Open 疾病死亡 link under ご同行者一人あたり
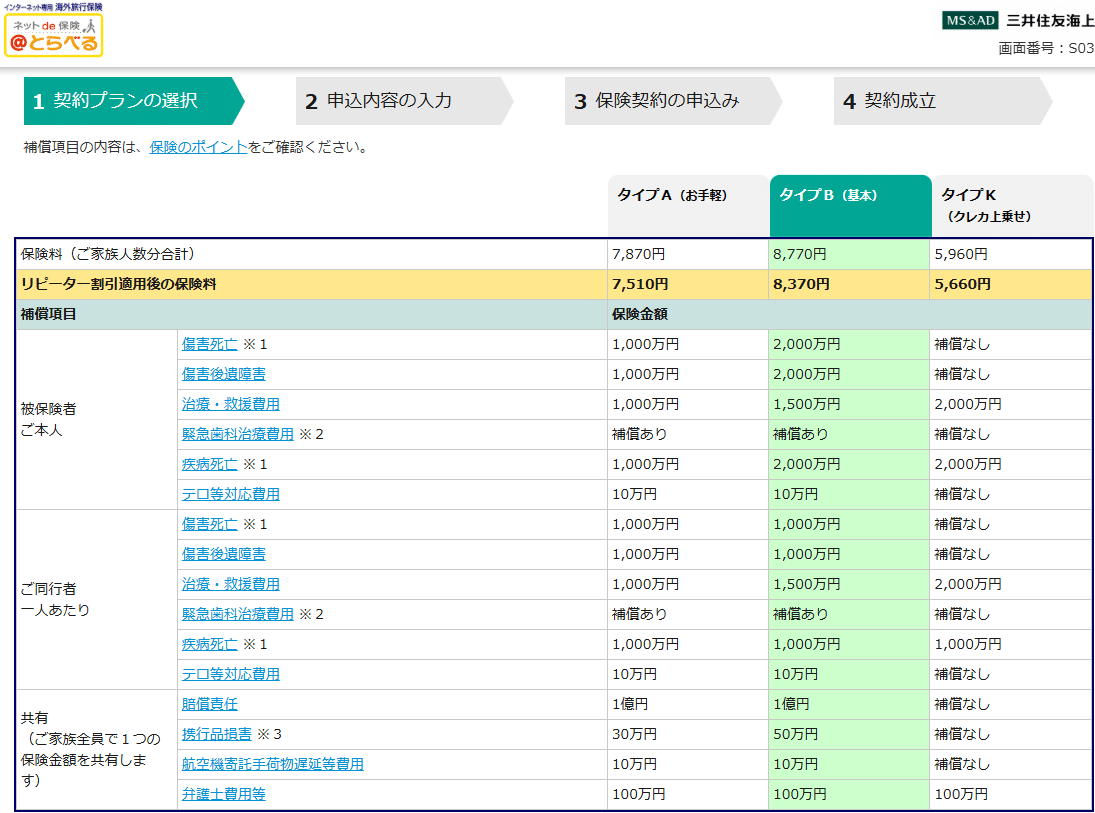 (210, 645)
